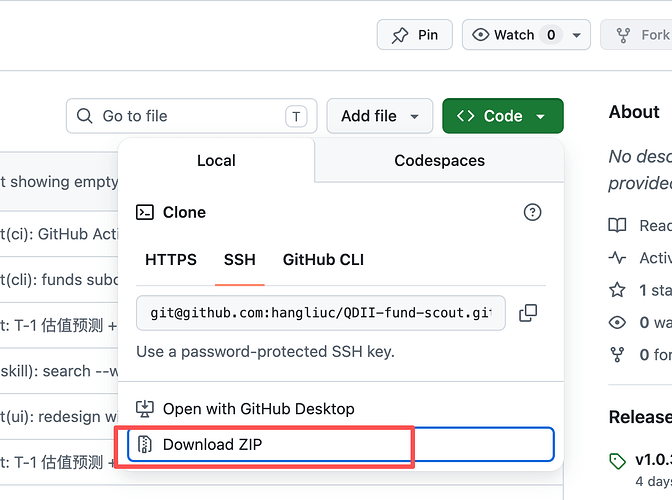Pin this repository with the Pin button

point(414,35)
